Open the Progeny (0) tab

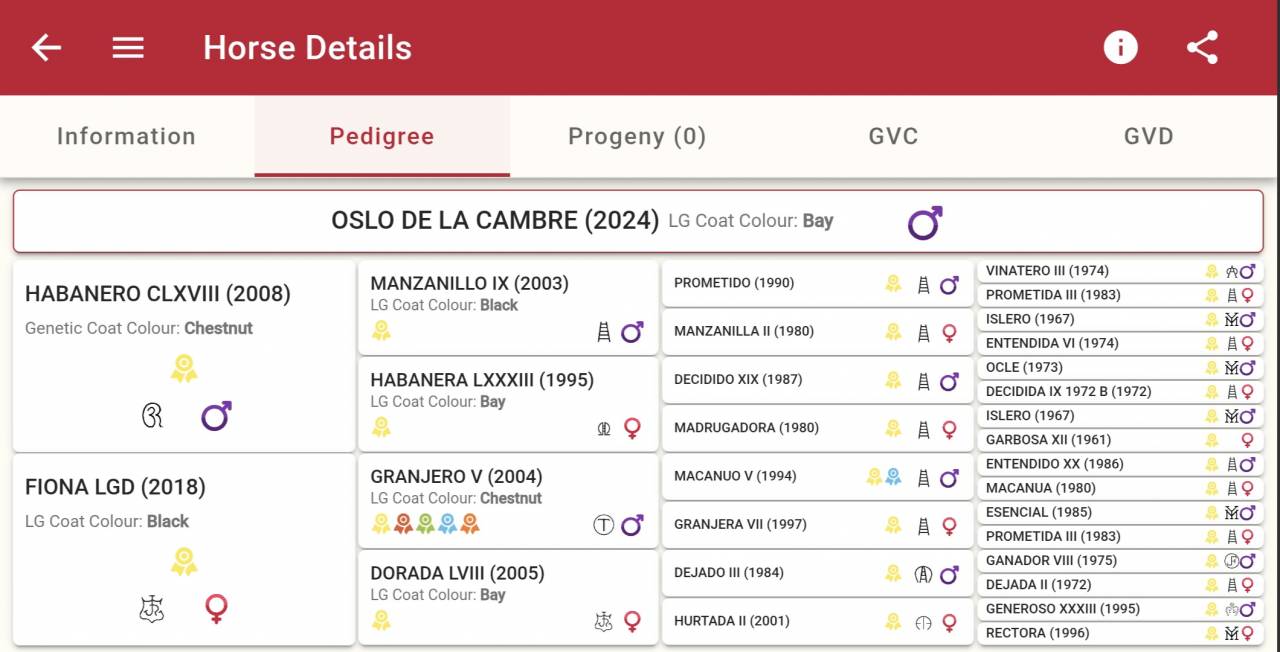pos(637,137)
